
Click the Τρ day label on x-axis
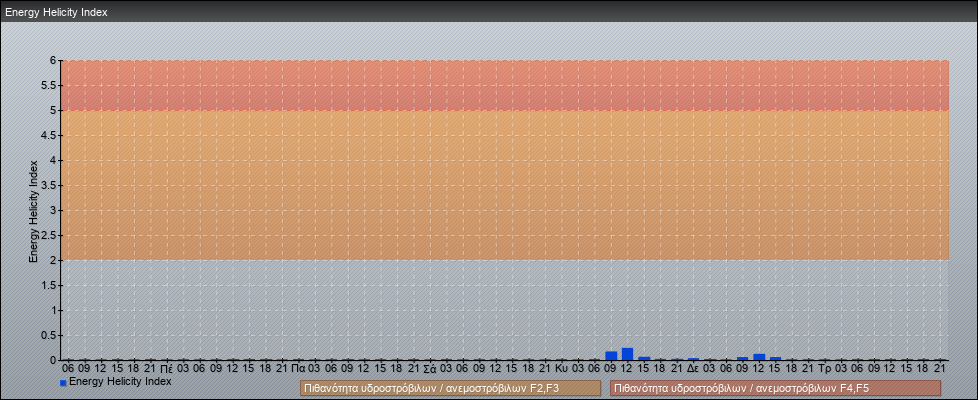click(824, 369)
